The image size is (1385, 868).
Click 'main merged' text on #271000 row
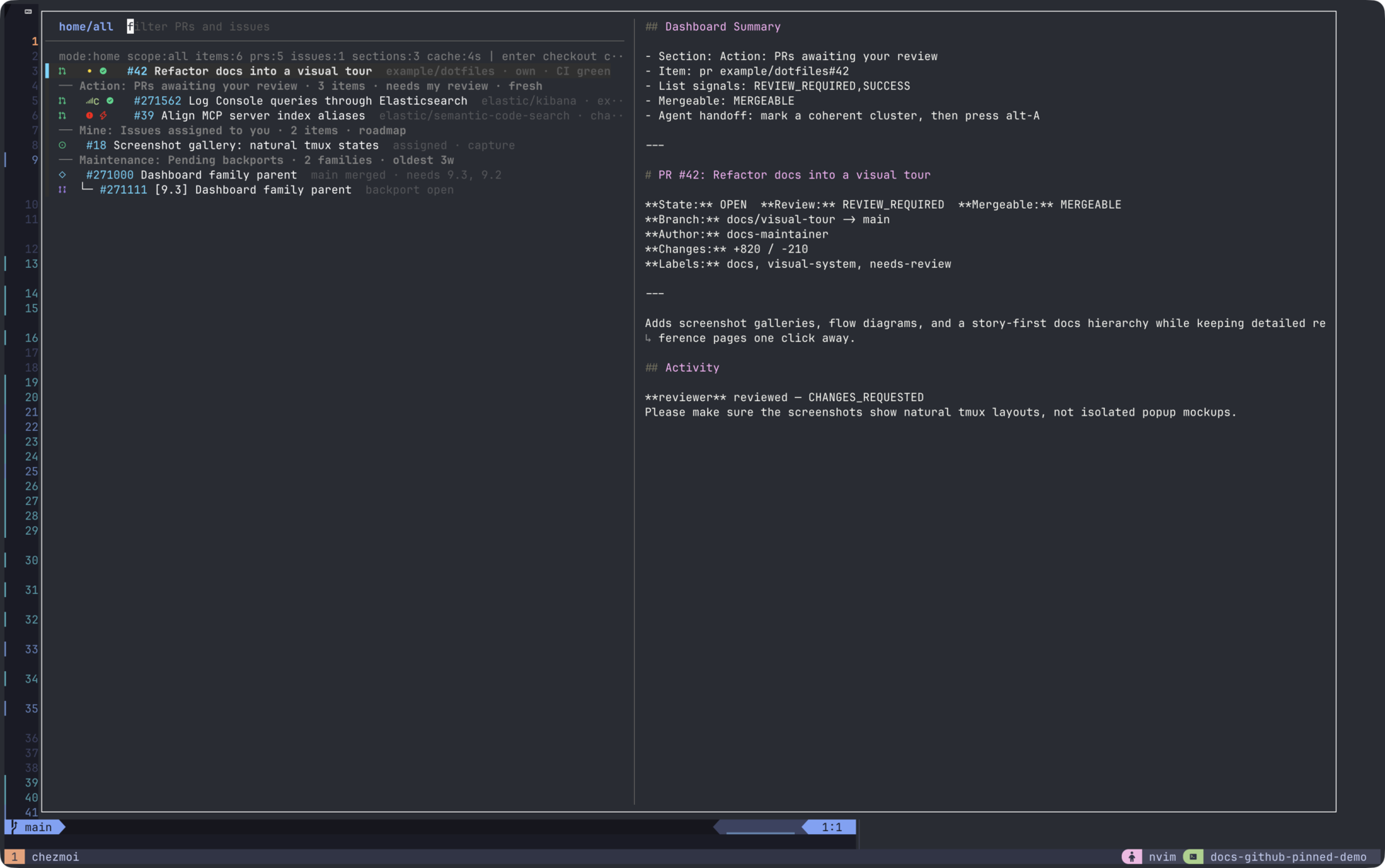(x=349, y=175)
